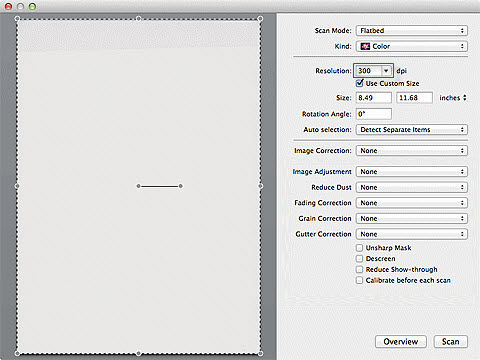Click the bottom-middle selection edge handle
This screenshot has width=480, height=360.
pos(139,353)
